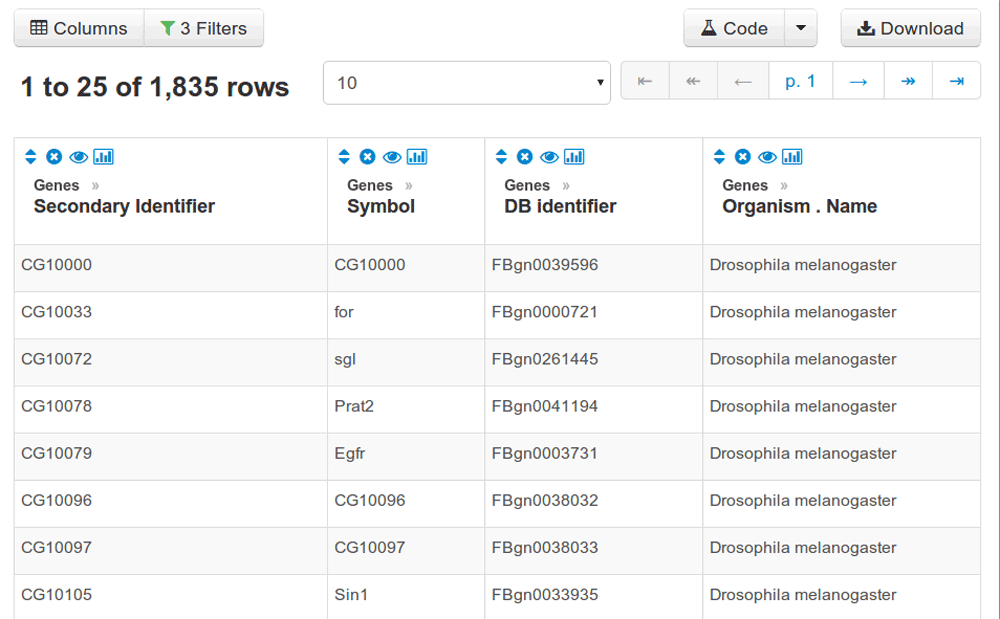Show column summary for Organism Name
Image resolution: width=1000 pixels, height=619 pixels.
[792, 157]
